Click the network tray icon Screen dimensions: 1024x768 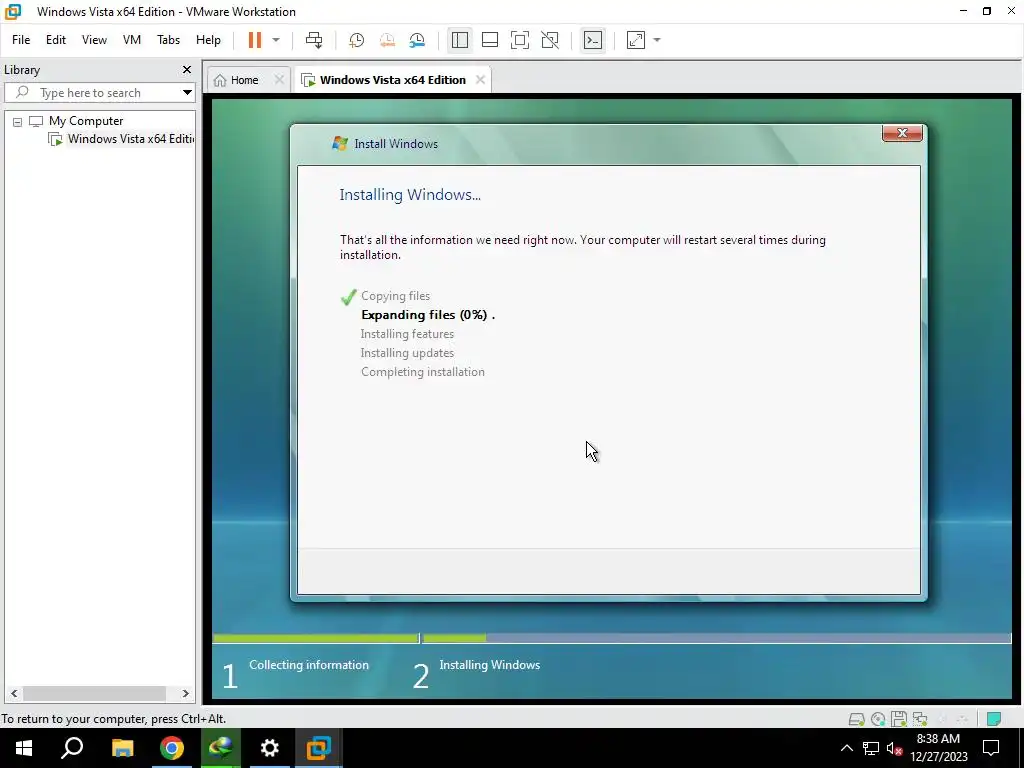871,748
